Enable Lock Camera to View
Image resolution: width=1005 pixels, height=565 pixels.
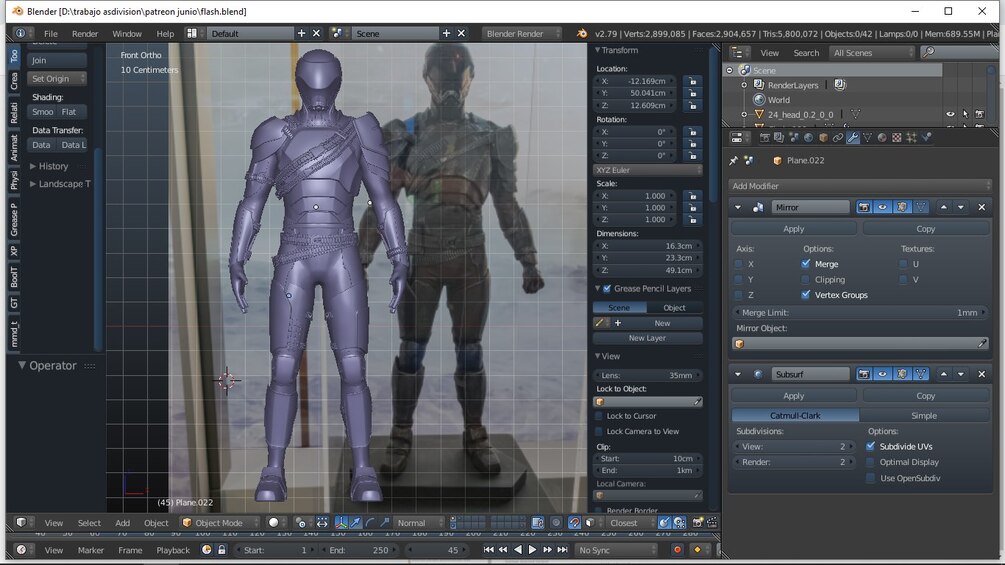point(599,431)
